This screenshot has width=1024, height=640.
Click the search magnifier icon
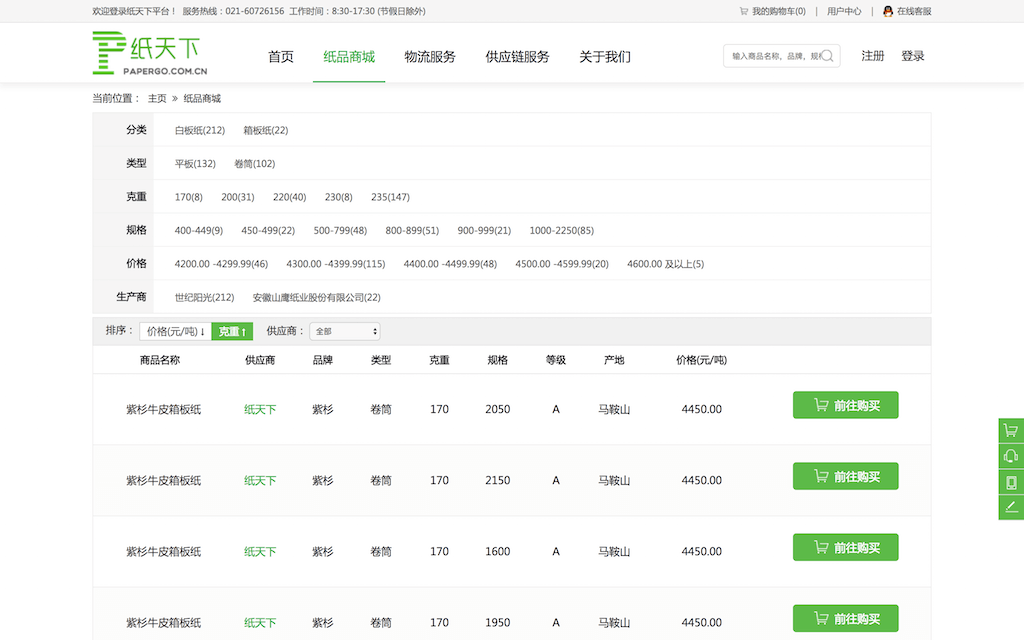pyautogui.click(x=828, y=56)
